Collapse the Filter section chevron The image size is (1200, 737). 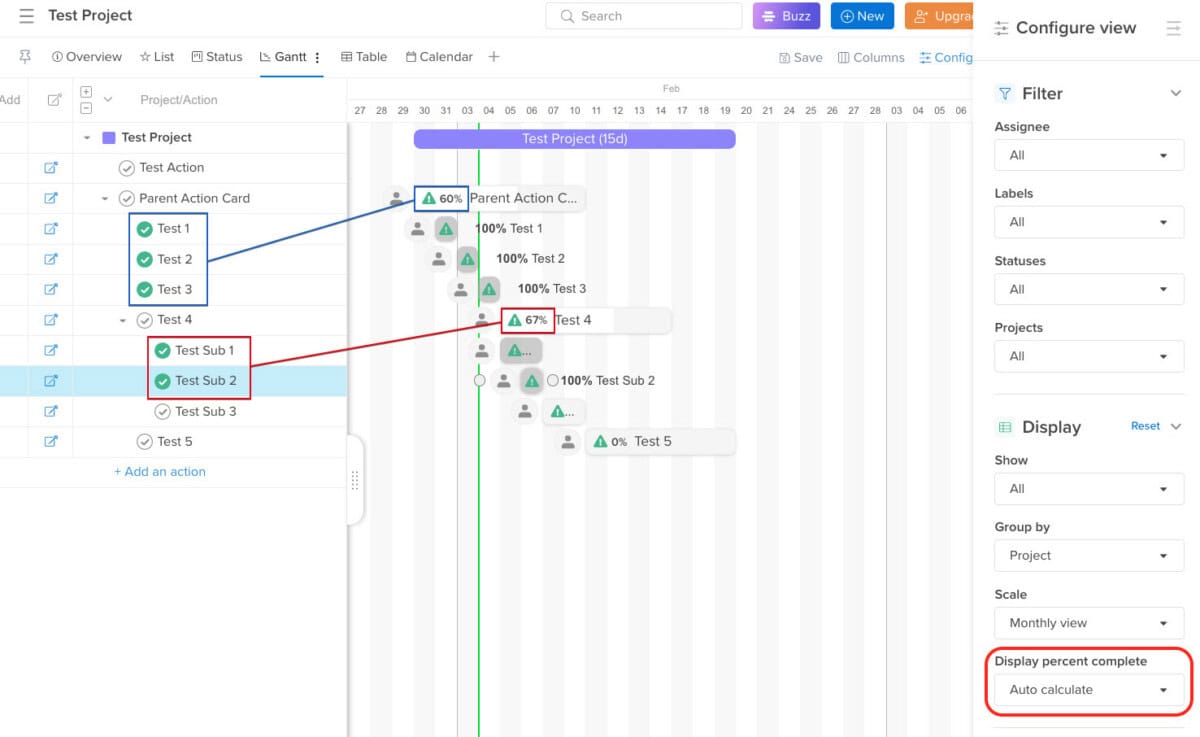1176,93
